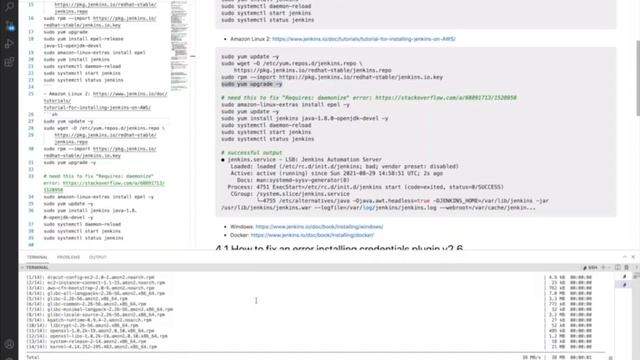This screenshot has height=360, width=640.
Task: Click 'sudo systemctl daemon-reload' on line 21
Action: pyautogui.click(x=82, y=66)
